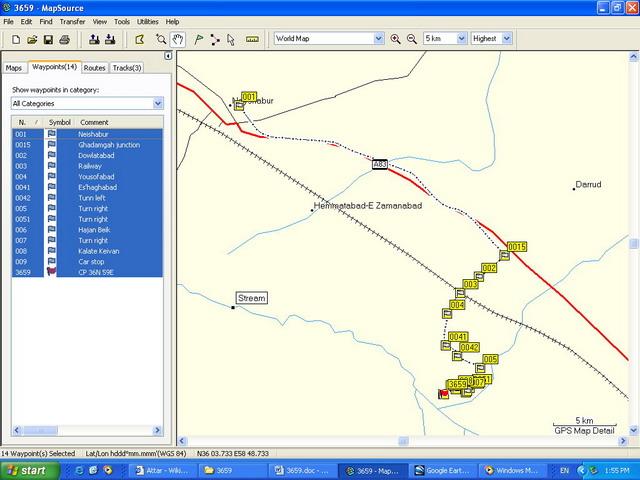Select the Map tool icon
This screenshot has height=480, width=640.
140,39
